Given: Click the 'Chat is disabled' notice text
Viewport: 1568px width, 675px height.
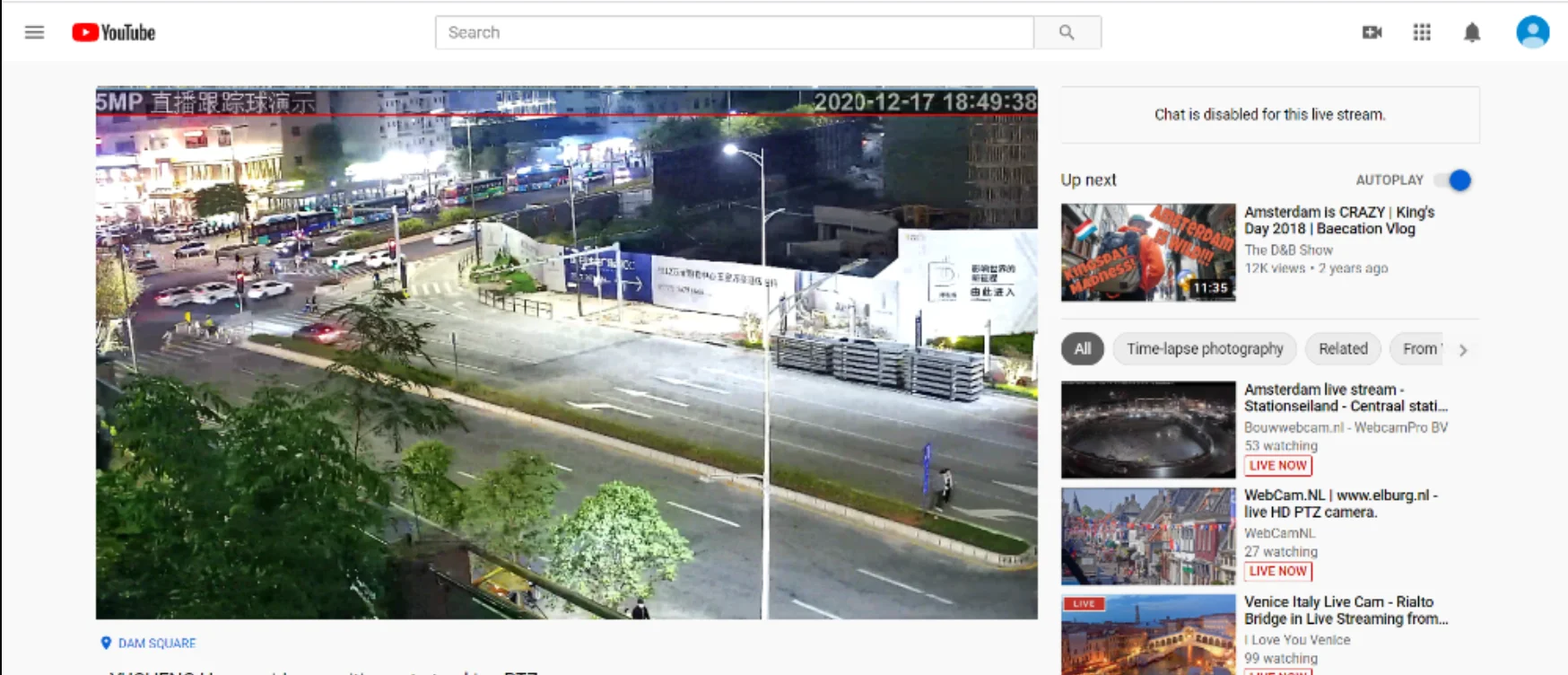Looking at the screenshot, I should click(1270, 115).
